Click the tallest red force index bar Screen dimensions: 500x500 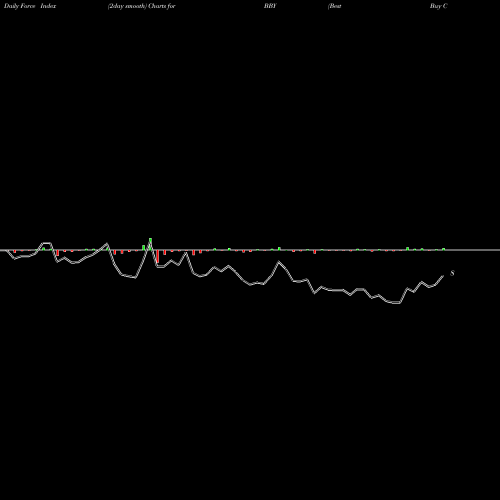point(158,256)
